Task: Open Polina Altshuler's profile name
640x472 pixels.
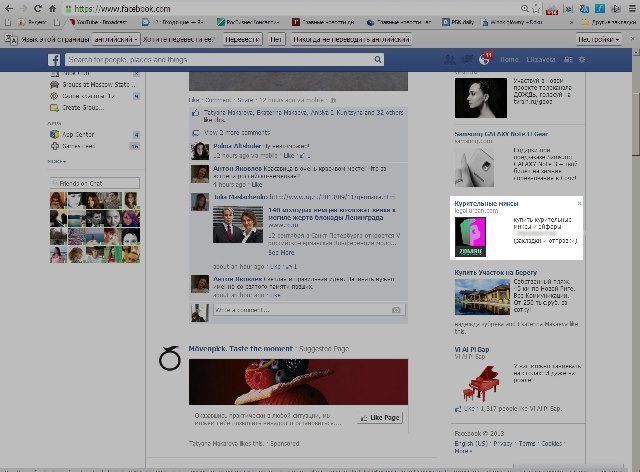Action: click(x=237, y=146)
